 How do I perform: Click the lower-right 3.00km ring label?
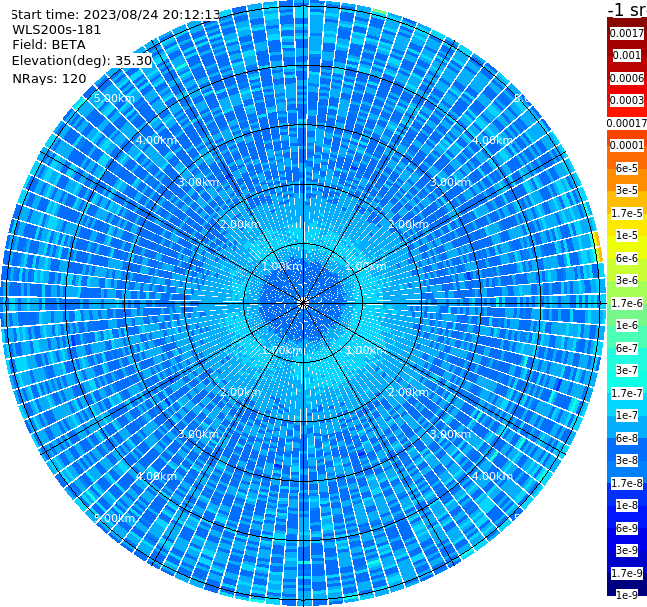coord(450,434)
